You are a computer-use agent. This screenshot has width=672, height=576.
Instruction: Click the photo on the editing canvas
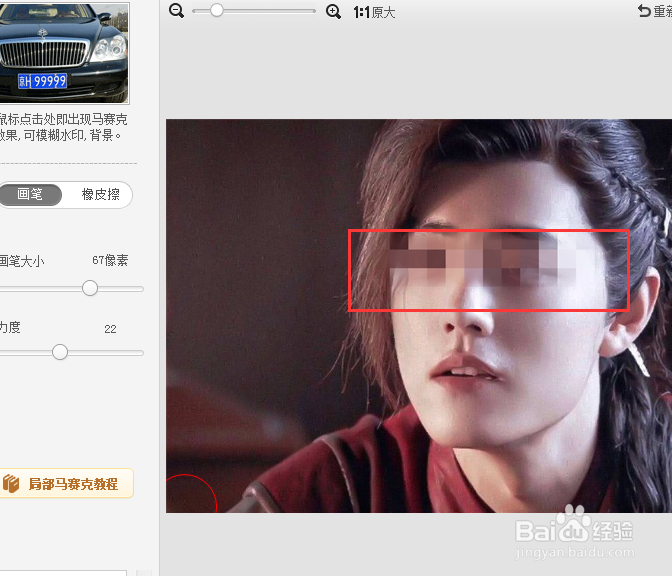[419, 315]
